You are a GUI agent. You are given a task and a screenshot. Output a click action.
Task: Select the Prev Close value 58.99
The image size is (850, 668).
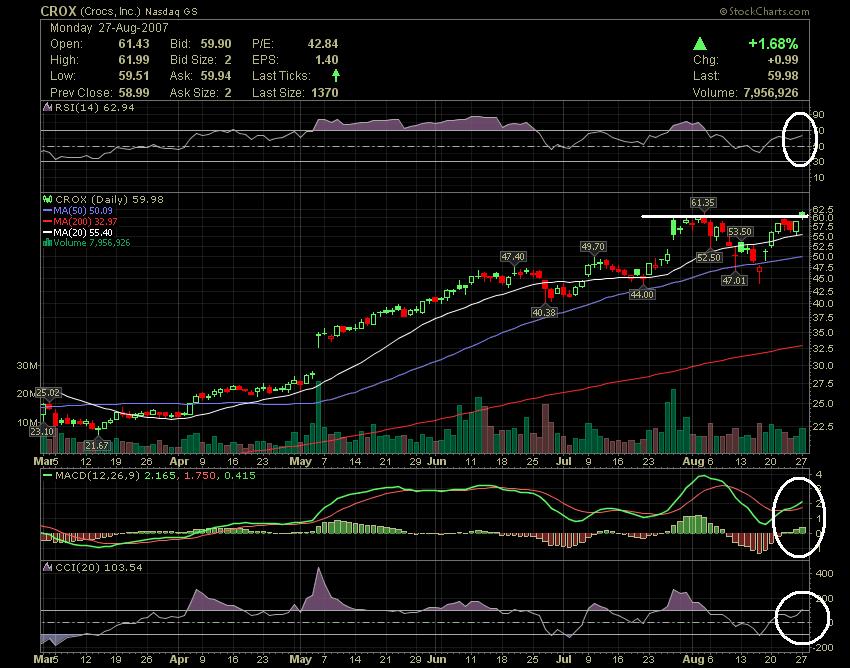(x=134, y=93)
